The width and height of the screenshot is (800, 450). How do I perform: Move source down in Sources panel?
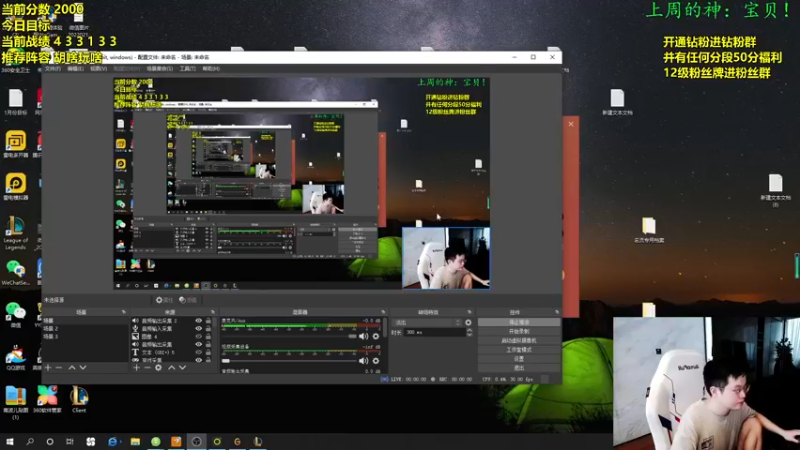(x=182, y=367)
